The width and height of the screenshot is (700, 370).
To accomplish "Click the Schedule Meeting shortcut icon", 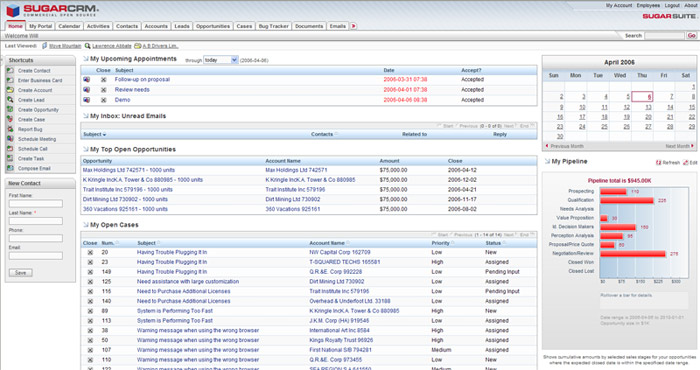I will pyautogui.click(x=10, y=139).
